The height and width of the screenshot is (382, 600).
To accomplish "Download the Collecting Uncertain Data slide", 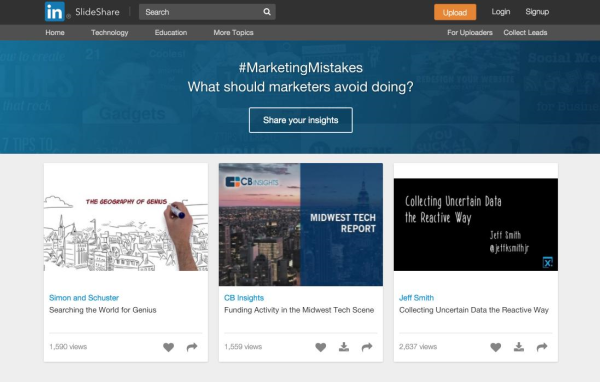I will (518, 347).
